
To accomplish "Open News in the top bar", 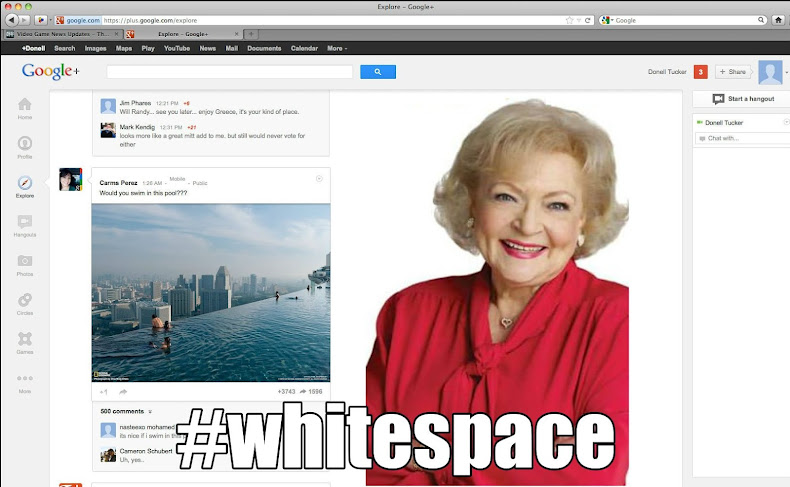I will click(x=208, y=48).
